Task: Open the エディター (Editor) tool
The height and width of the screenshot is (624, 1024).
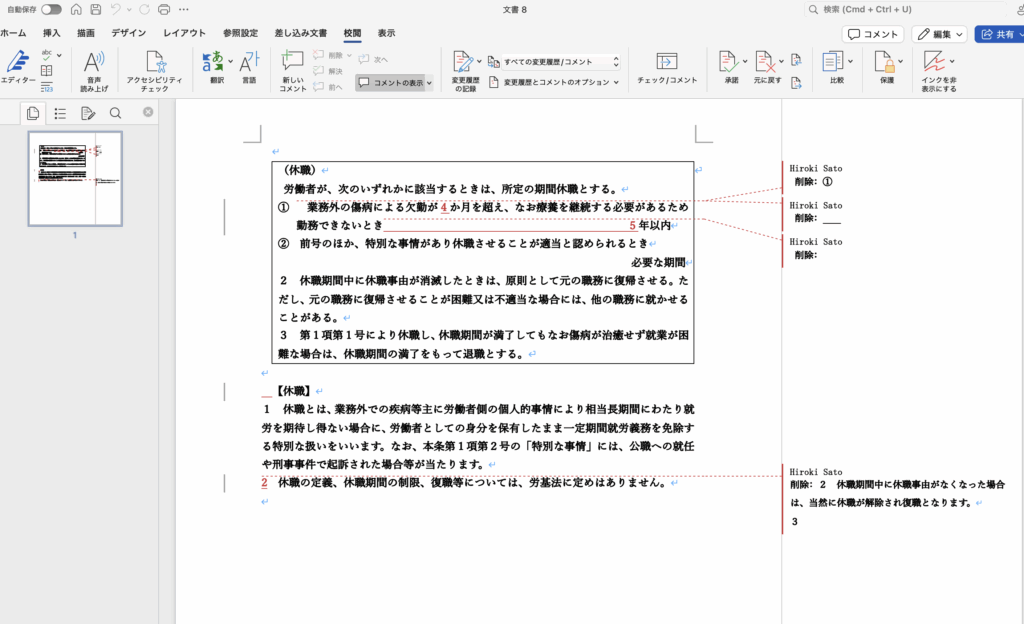Action: point(17,66)
